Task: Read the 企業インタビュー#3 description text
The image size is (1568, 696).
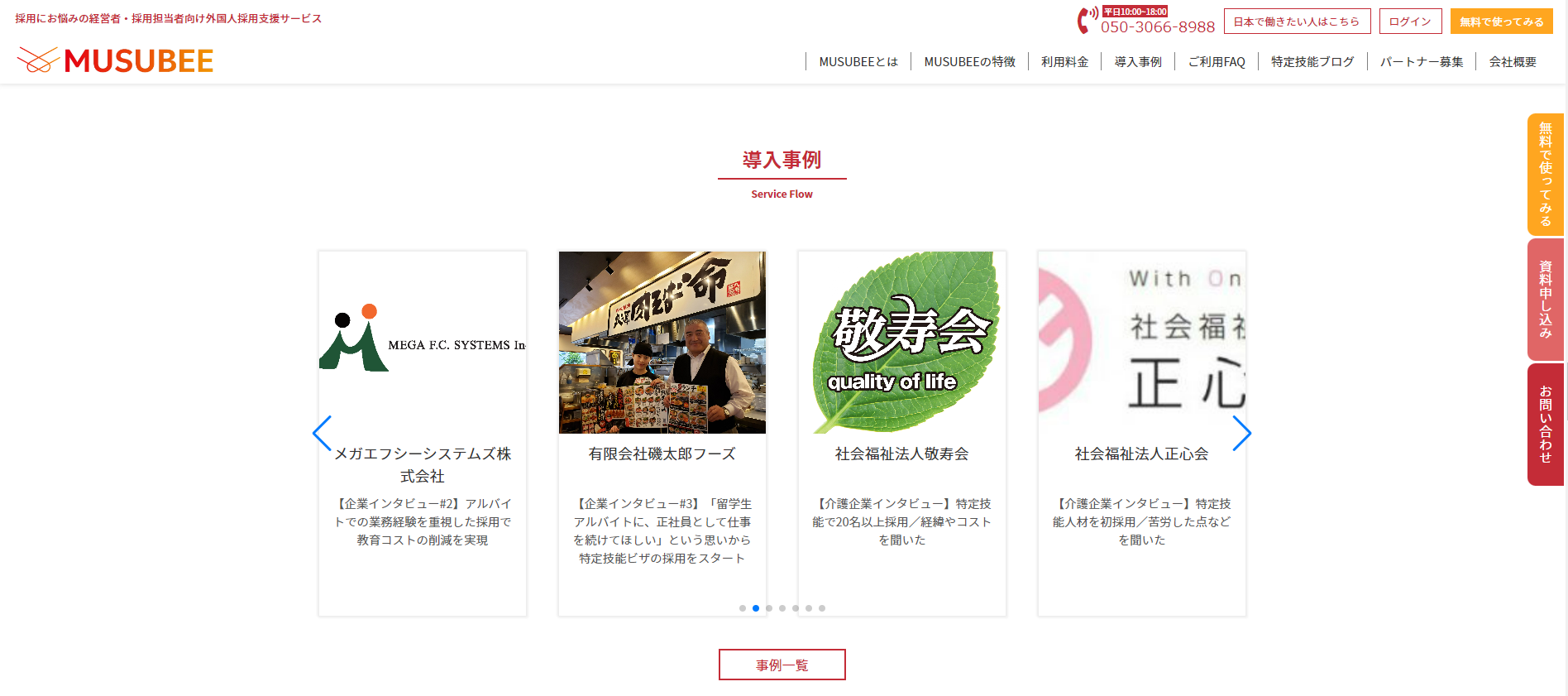Action: click(x=662, y=530)
